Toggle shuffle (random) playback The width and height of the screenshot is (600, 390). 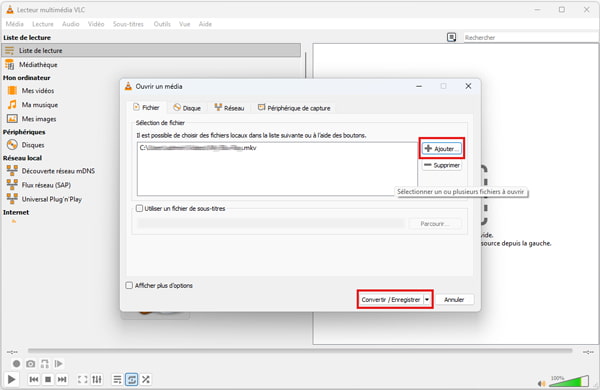(x=146, y=379)
